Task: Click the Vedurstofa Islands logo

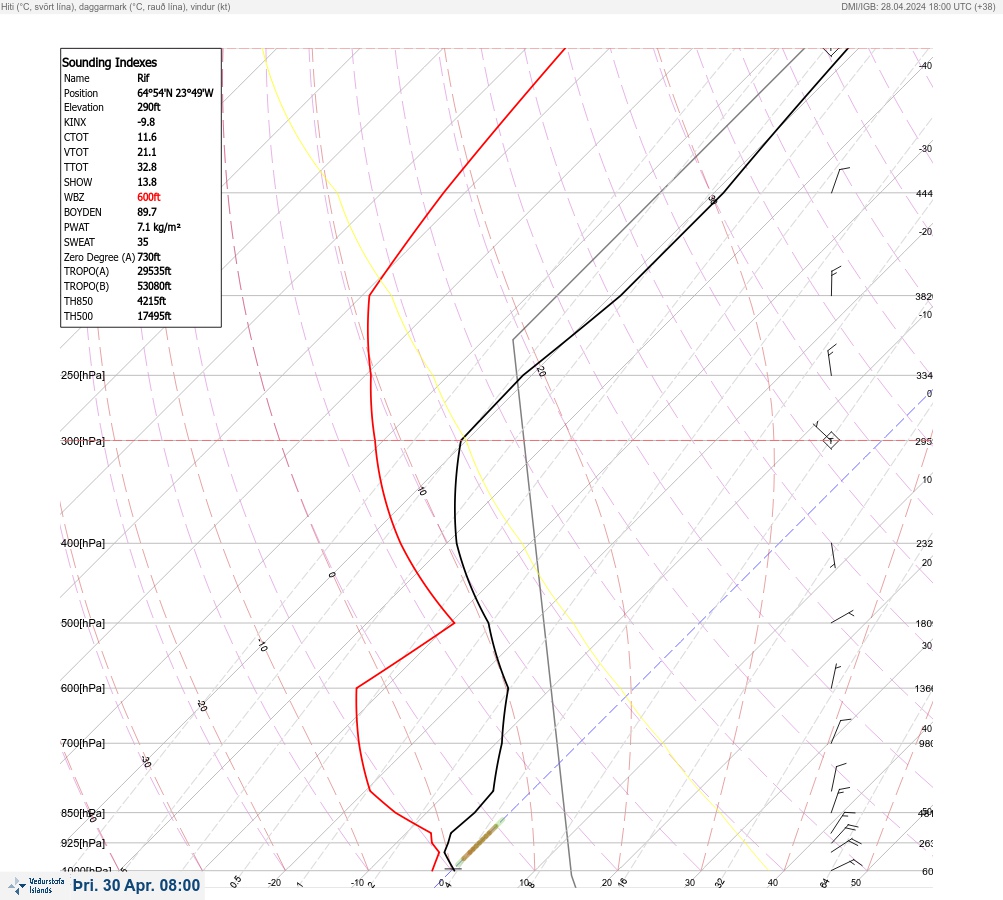Action: [36, 886]
